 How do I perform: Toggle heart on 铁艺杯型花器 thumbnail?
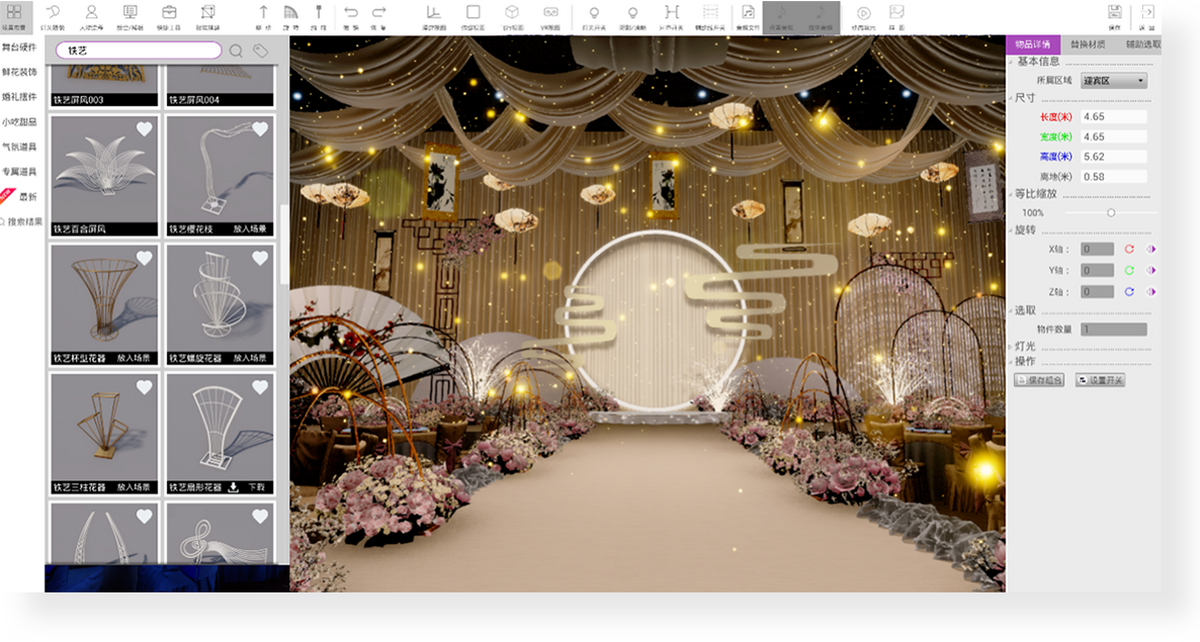[x=144, y=258]
